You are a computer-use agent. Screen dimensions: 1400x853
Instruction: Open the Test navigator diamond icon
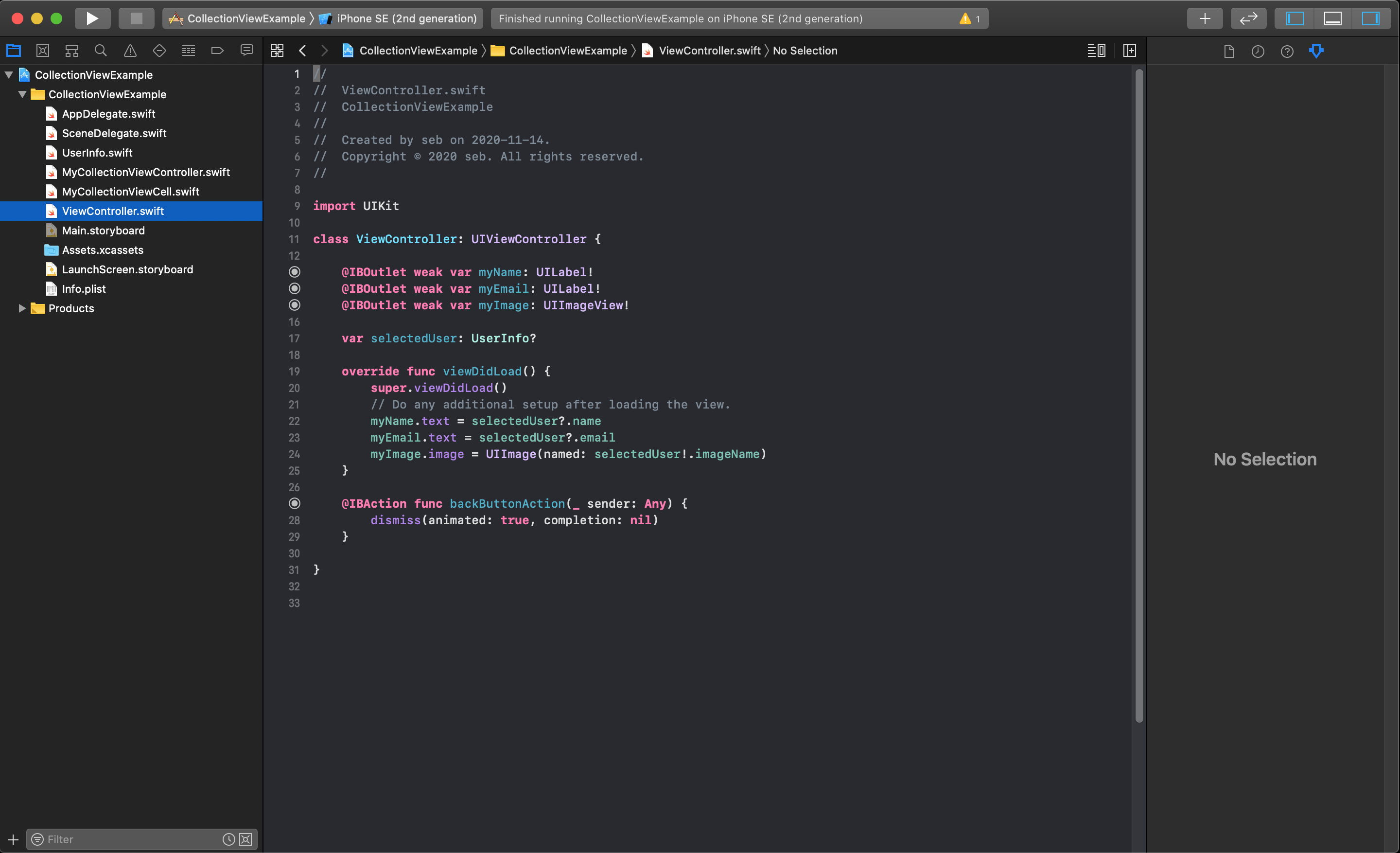pos(159,51)
